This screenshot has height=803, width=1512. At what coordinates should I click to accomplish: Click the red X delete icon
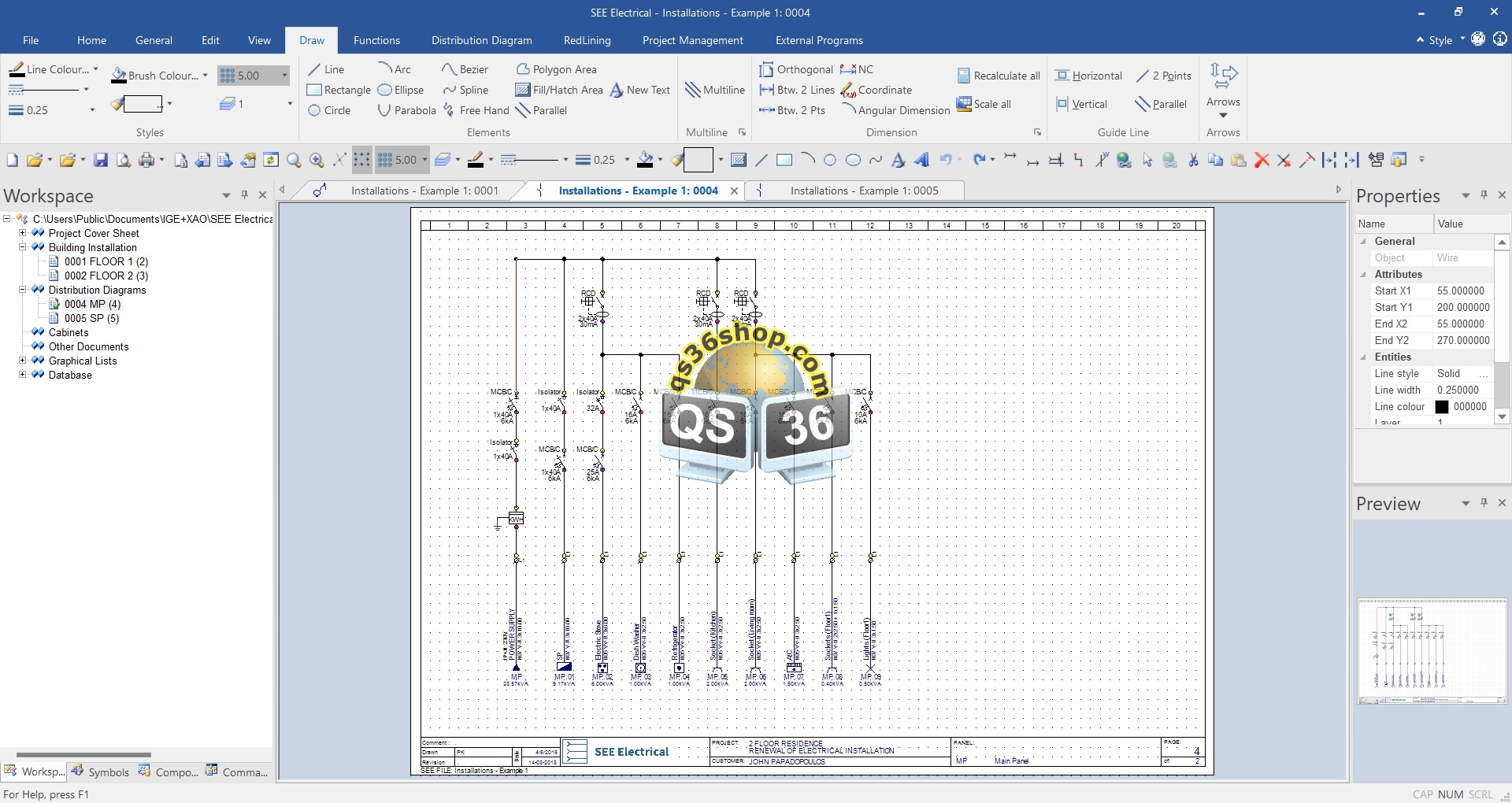point(1262,160)
